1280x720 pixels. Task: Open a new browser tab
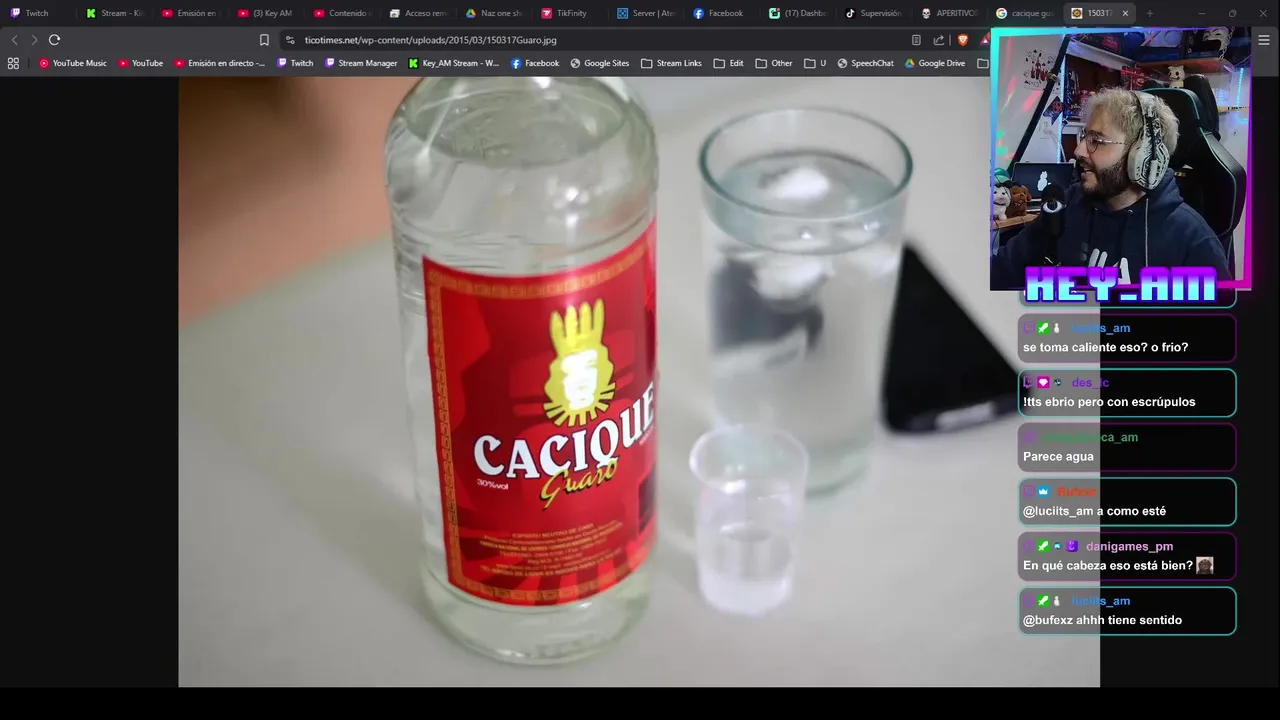1150,13
